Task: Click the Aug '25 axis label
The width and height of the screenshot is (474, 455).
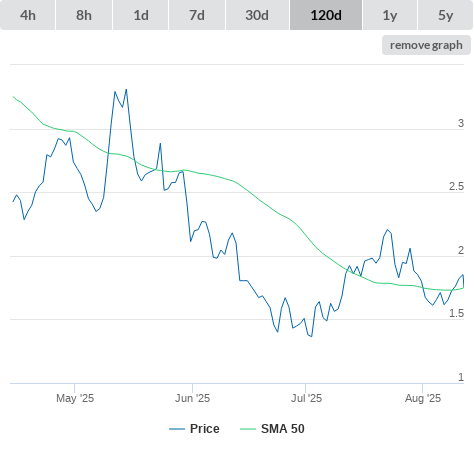Action: click(x=423, y=398)
